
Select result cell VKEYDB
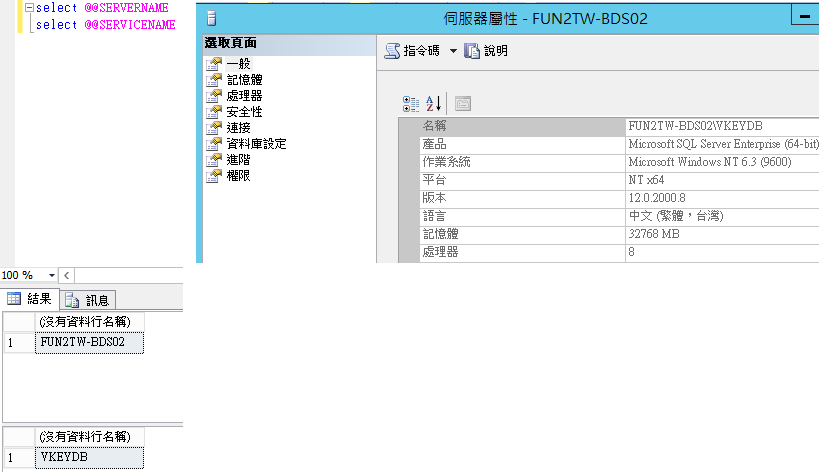[89, 457]
